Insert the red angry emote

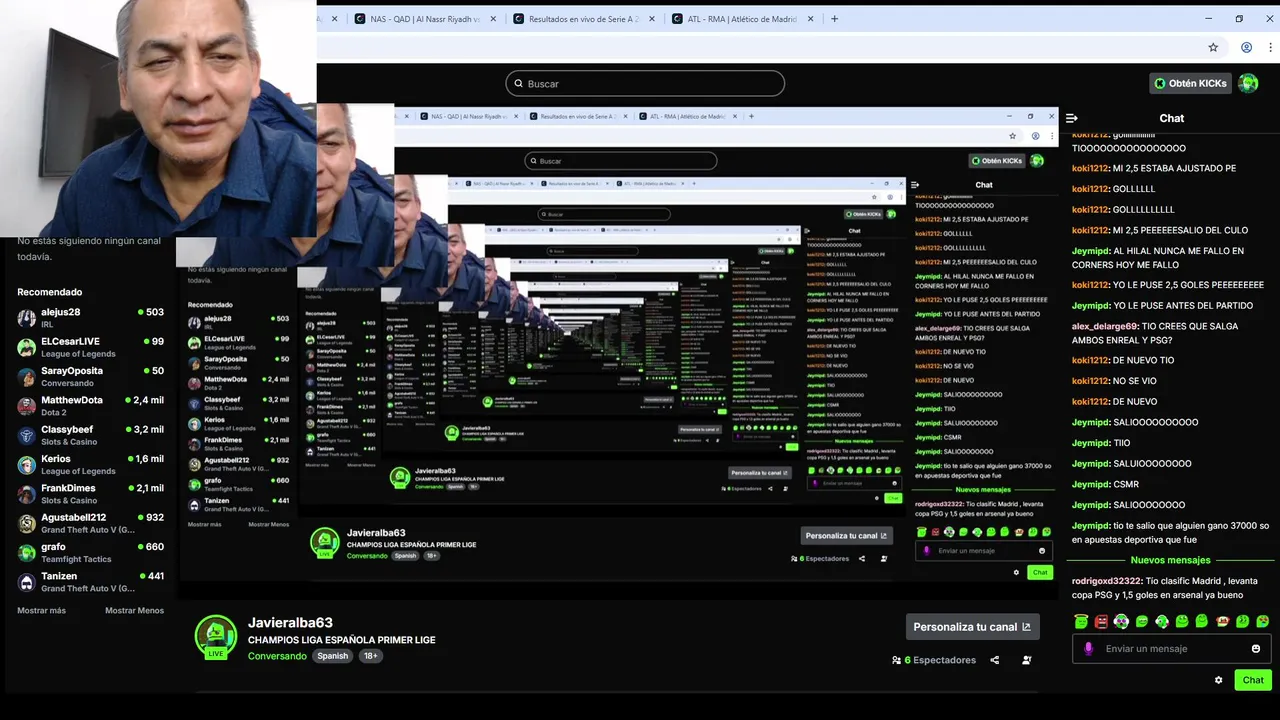click(1101, 621)
